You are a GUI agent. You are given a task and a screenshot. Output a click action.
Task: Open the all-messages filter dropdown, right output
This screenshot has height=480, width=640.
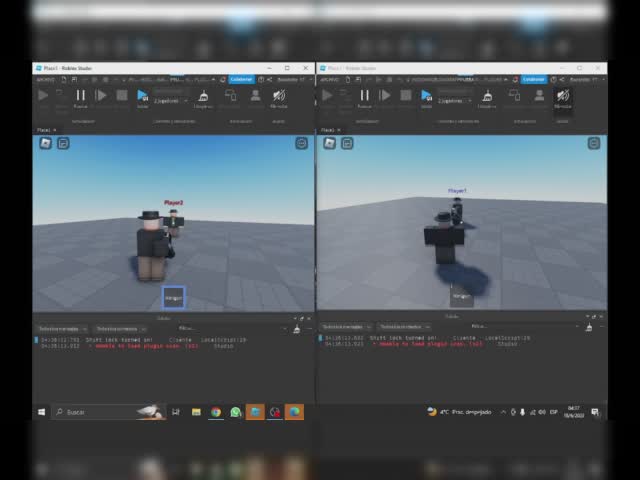coord(346,327)
